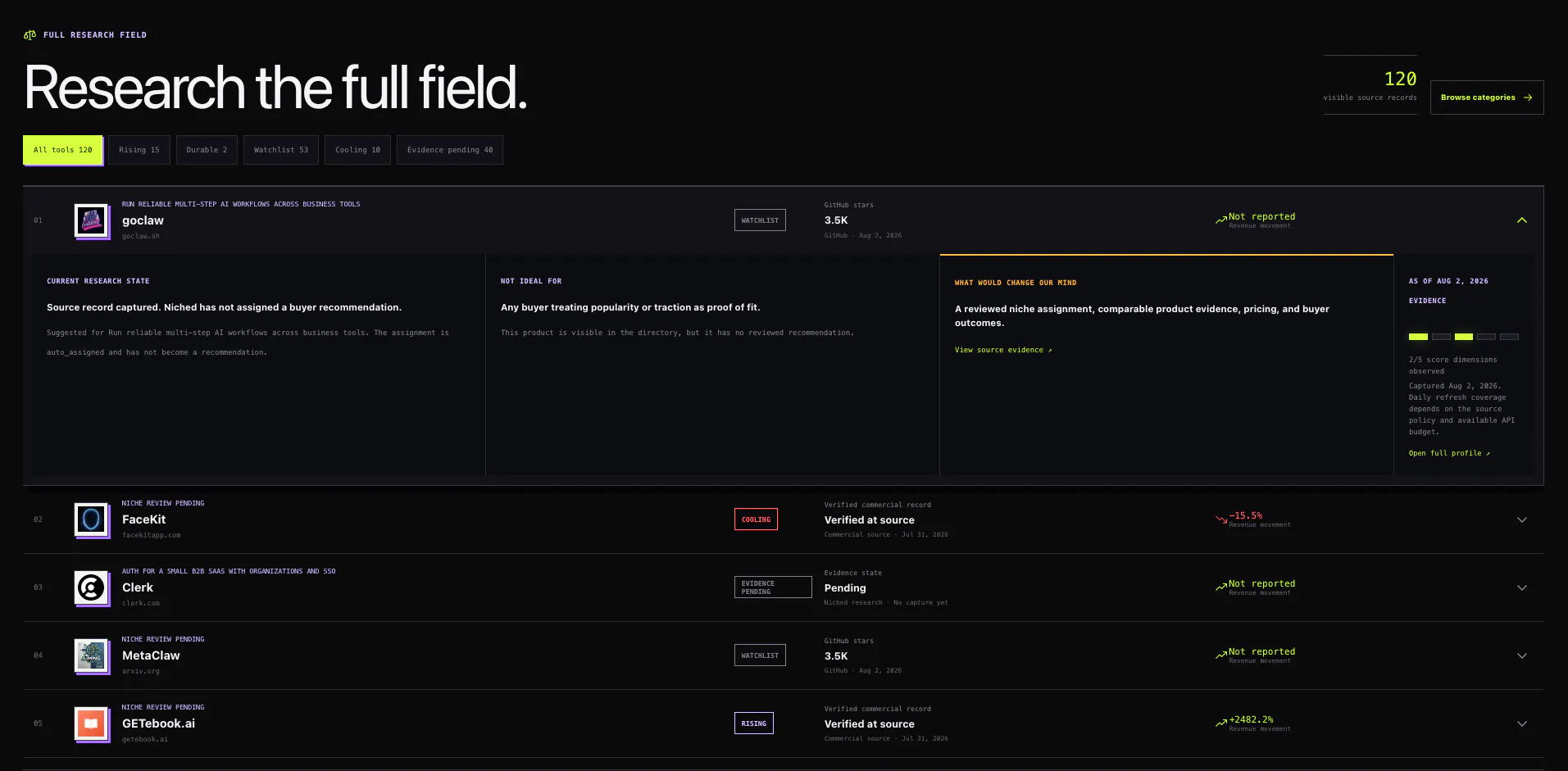1568x771 pixels.
Task: Click FaceKit's Verified at source text
Action: pos(870,520)
